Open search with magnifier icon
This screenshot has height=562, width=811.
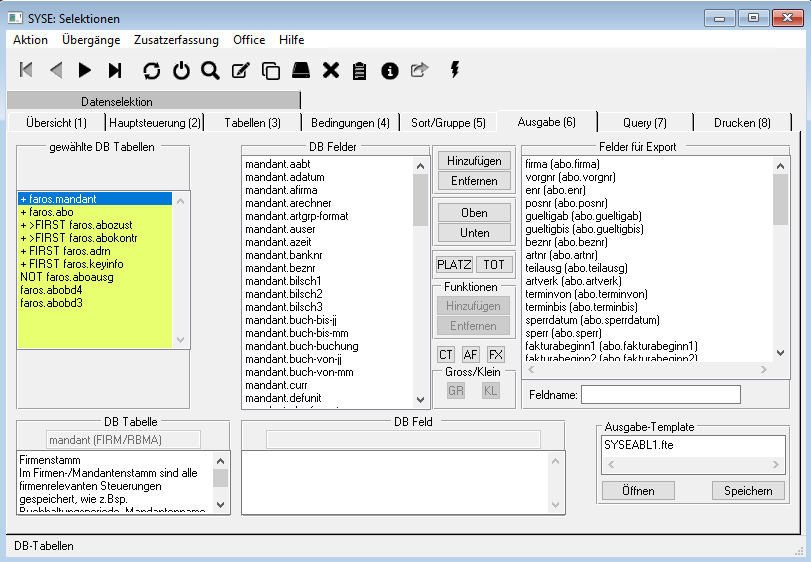coord(211,70)
